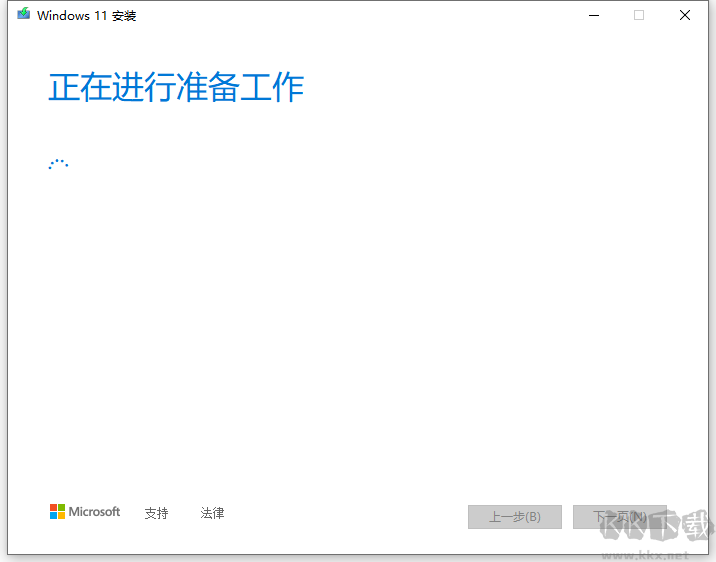Close the Windows 11 setup window
716x562 pixels.
(x=685, y=15)
